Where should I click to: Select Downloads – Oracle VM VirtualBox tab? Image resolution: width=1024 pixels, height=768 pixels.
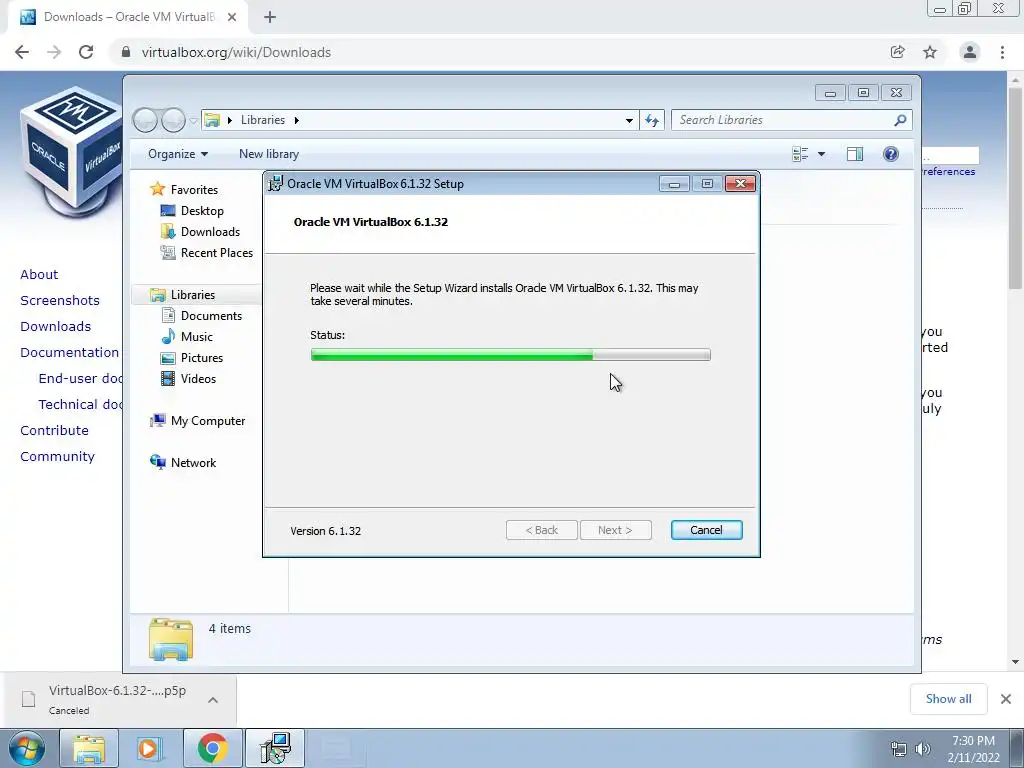pyautogui.click(x=128, y=17)
